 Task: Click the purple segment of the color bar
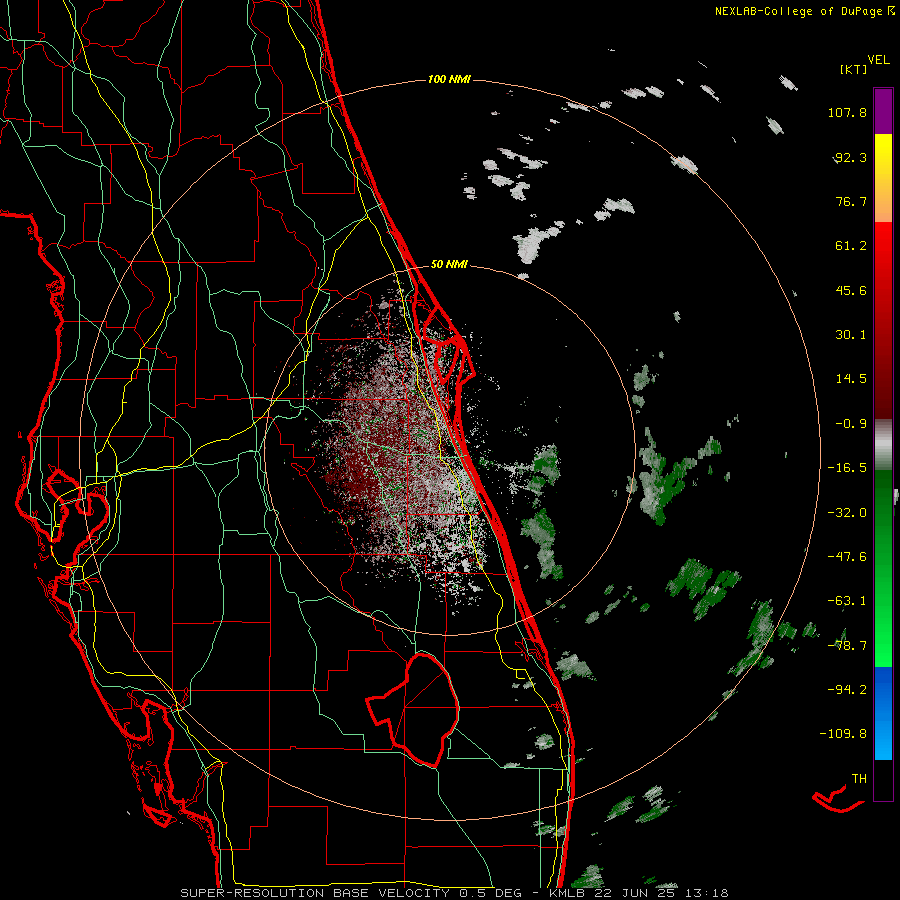(x=883, y=111)
